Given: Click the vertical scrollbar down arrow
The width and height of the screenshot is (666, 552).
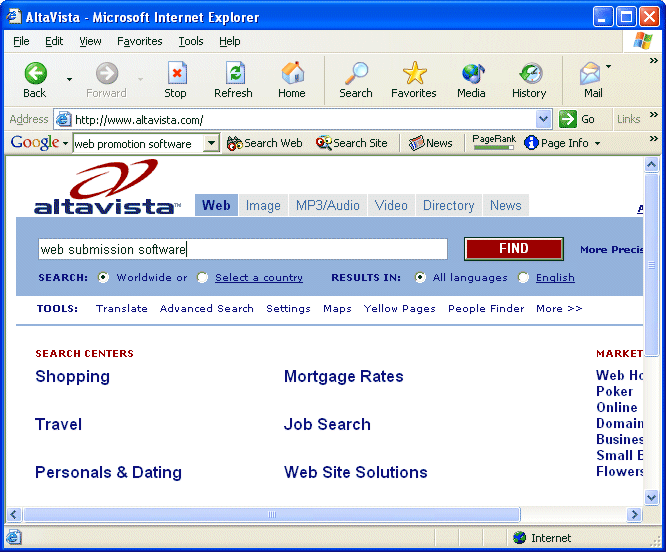Looking at the screenshot, I should (651, 497).
